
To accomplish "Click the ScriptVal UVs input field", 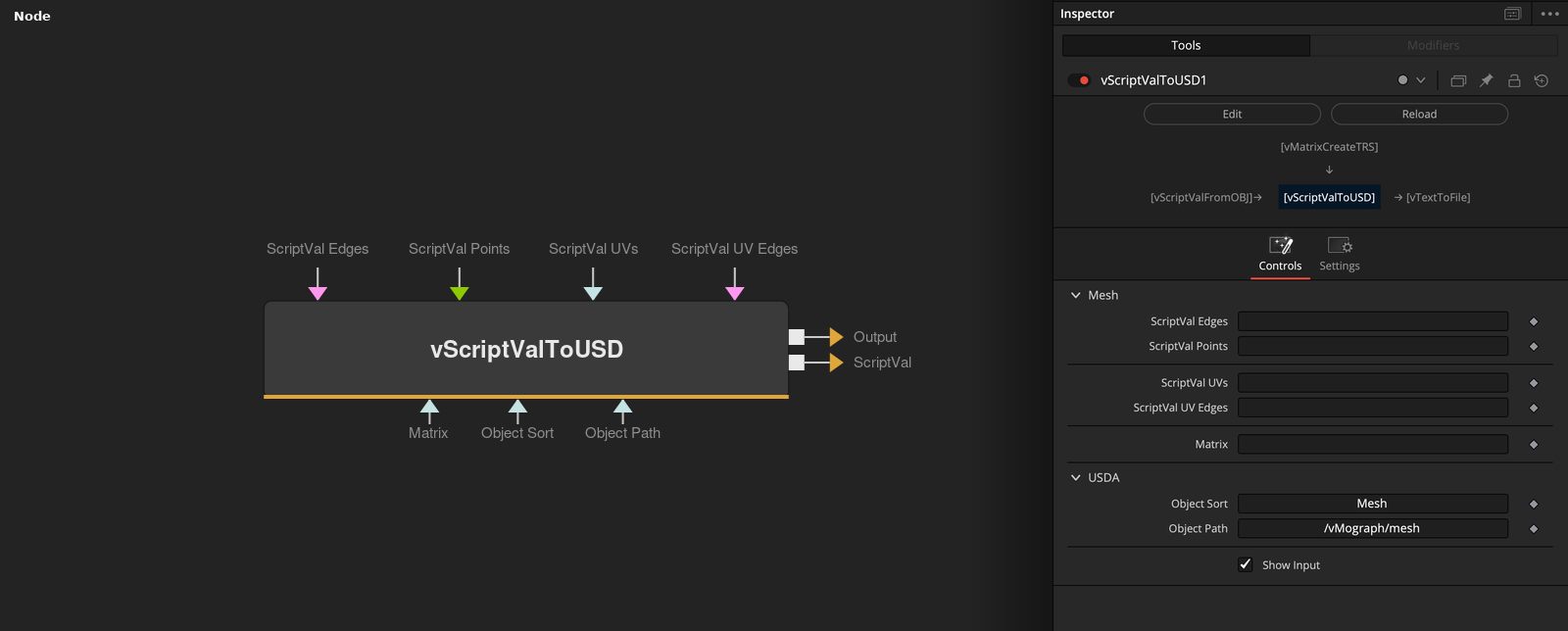I will 1373,382.
